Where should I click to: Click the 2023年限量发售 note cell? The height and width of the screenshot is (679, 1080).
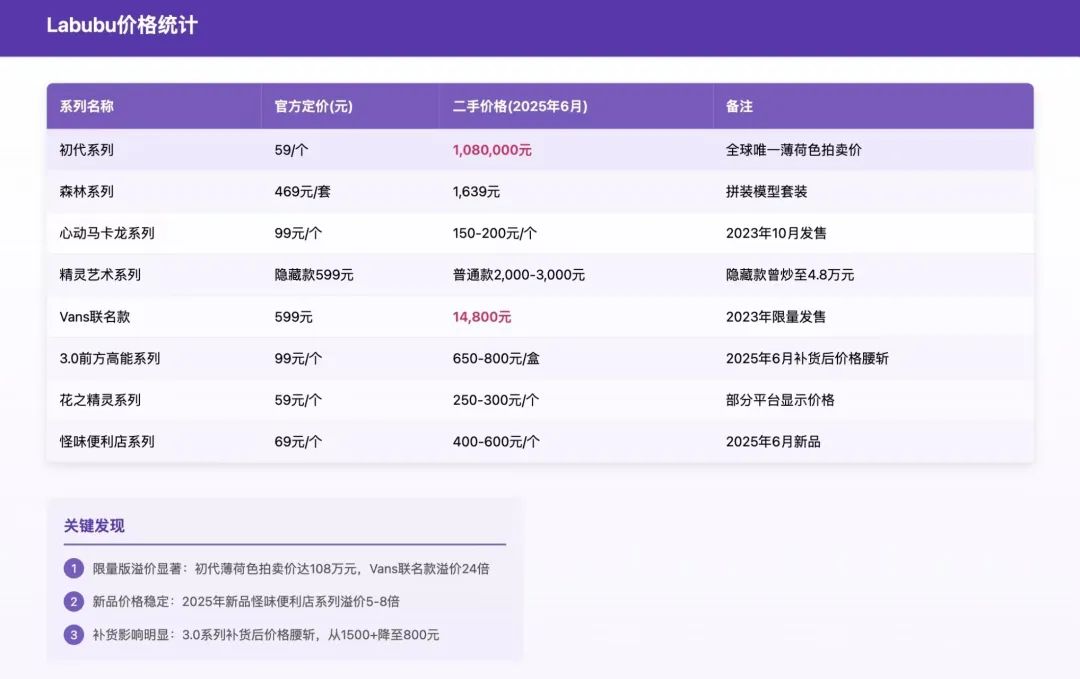coord(776,317)
